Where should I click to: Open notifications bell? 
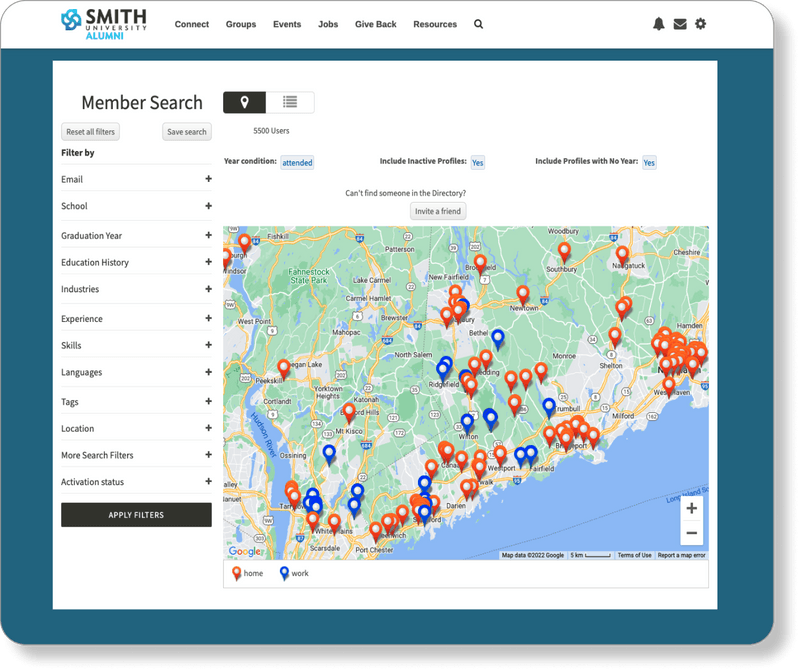[x=659, y=23]
